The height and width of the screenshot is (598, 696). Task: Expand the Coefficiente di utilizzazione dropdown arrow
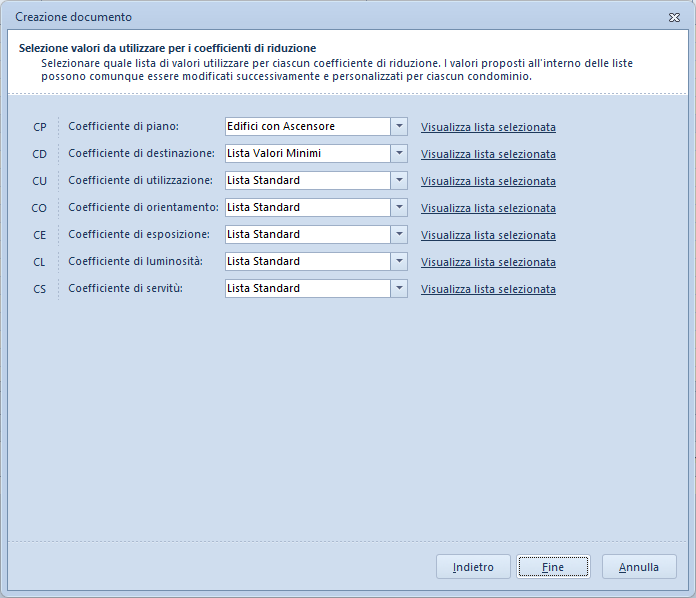399,181
